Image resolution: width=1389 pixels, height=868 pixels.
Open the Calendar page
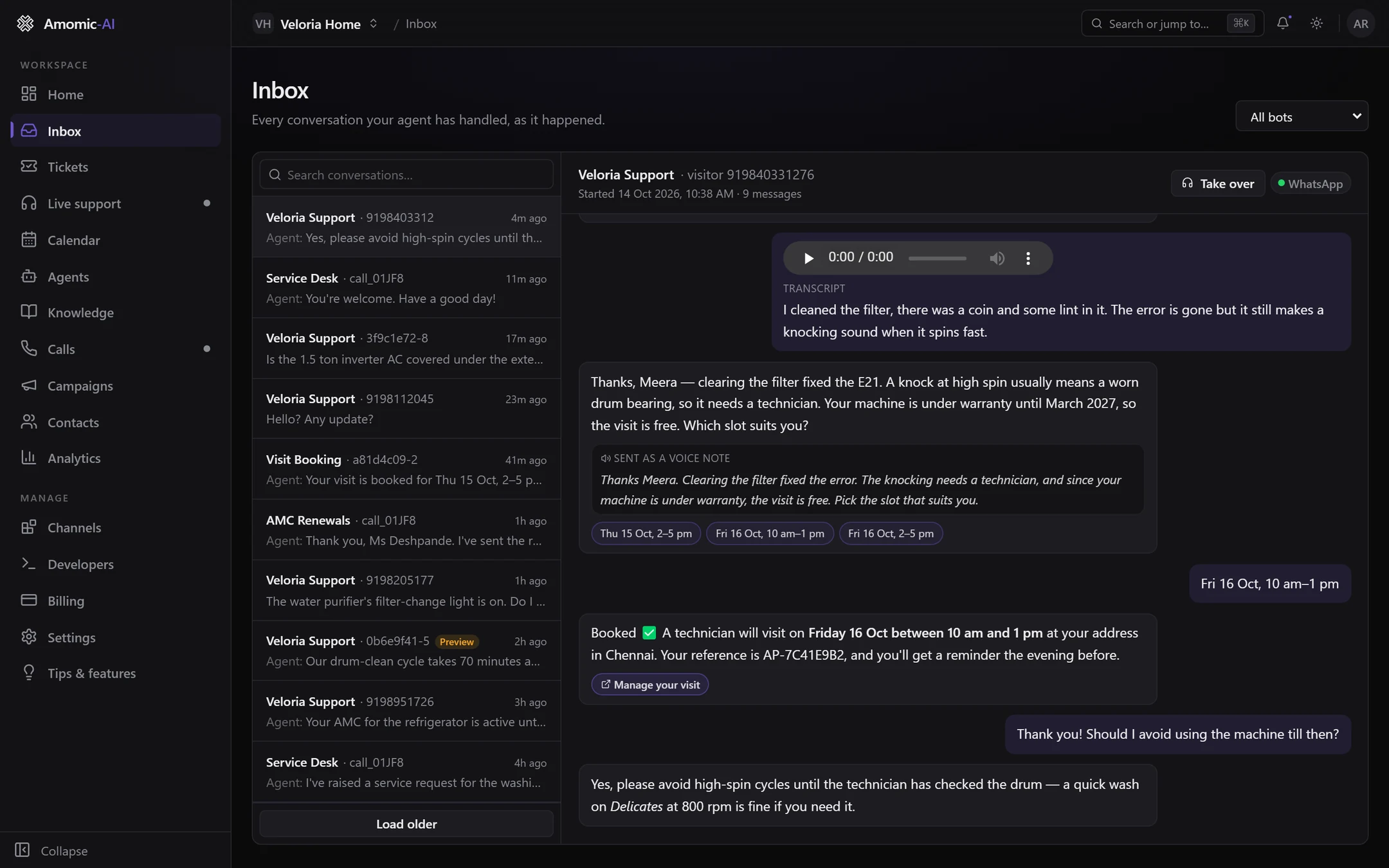coord(116,240)
